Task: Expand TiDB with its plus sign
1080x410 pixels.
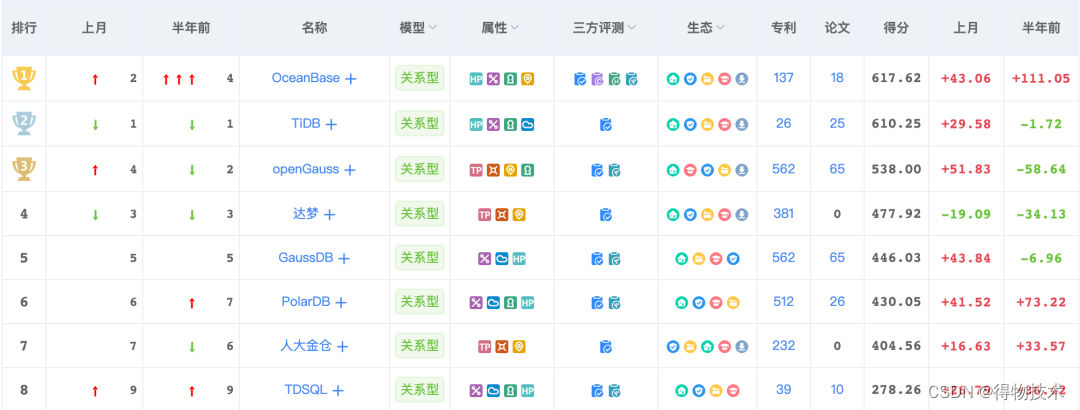Action: [331, 124]
